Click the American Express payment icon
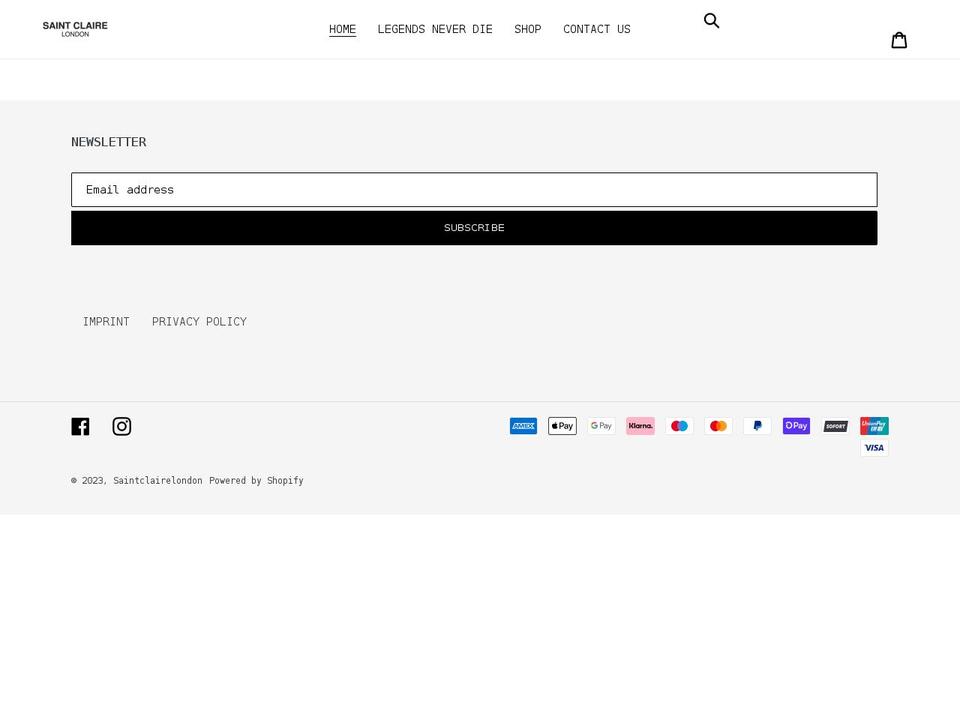 point(523,426)
